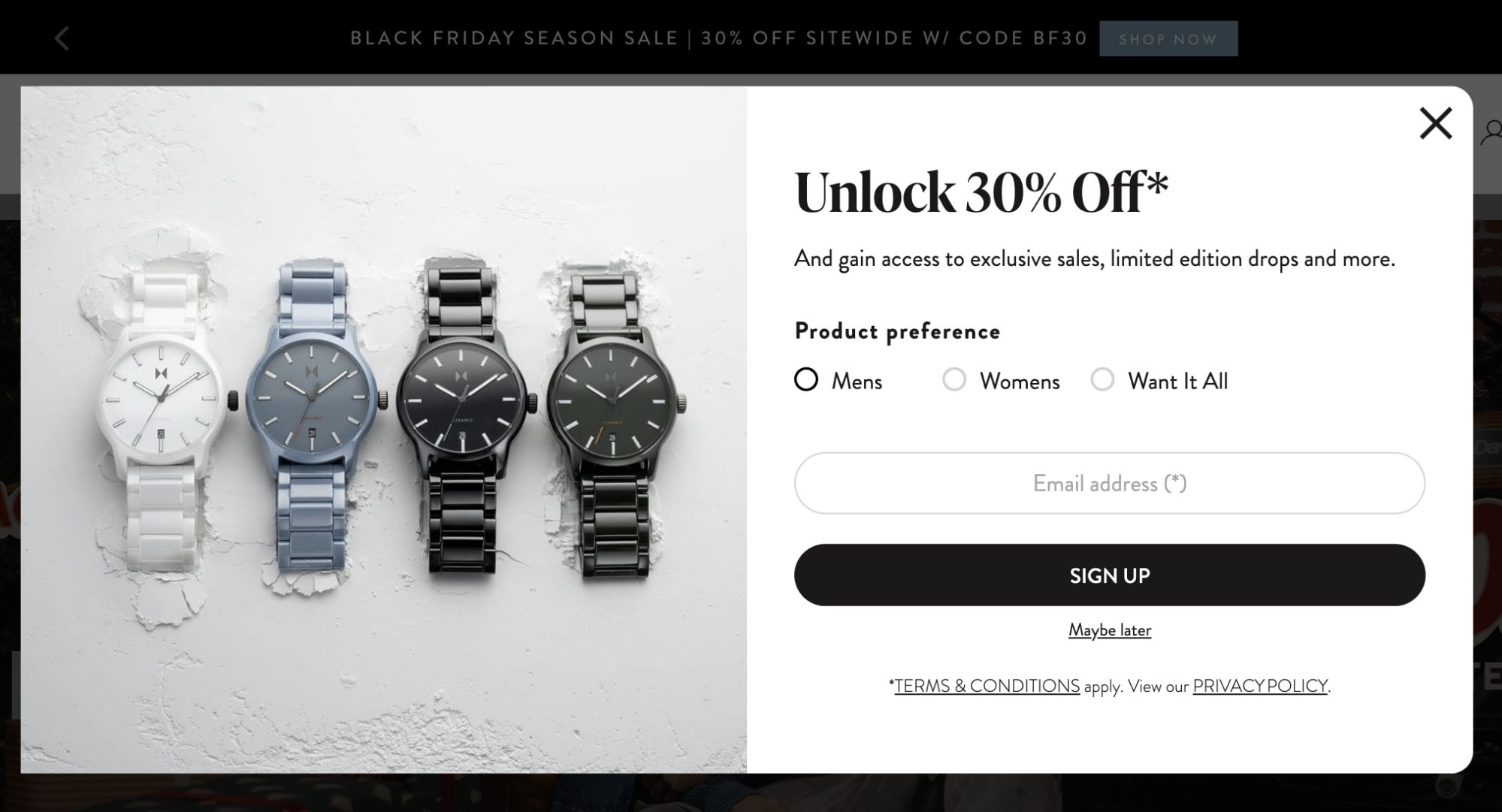Click the email address input field
Screen dimensions: 1502x812
(x=1109, y=484)
